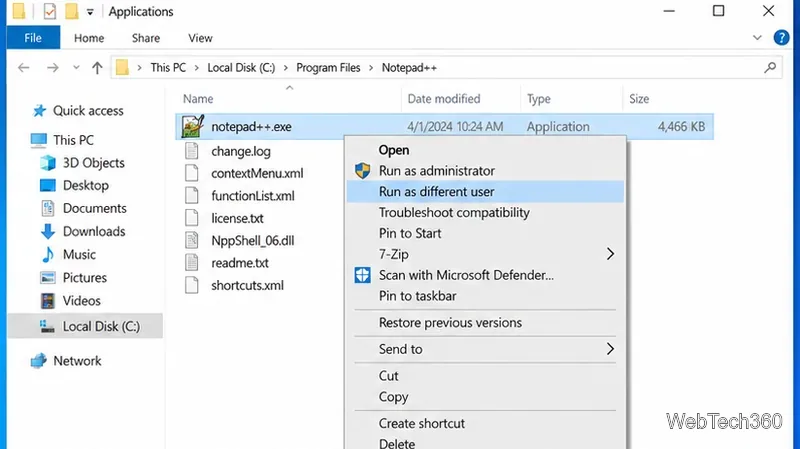Choose Pin to Start

[485, 234]
